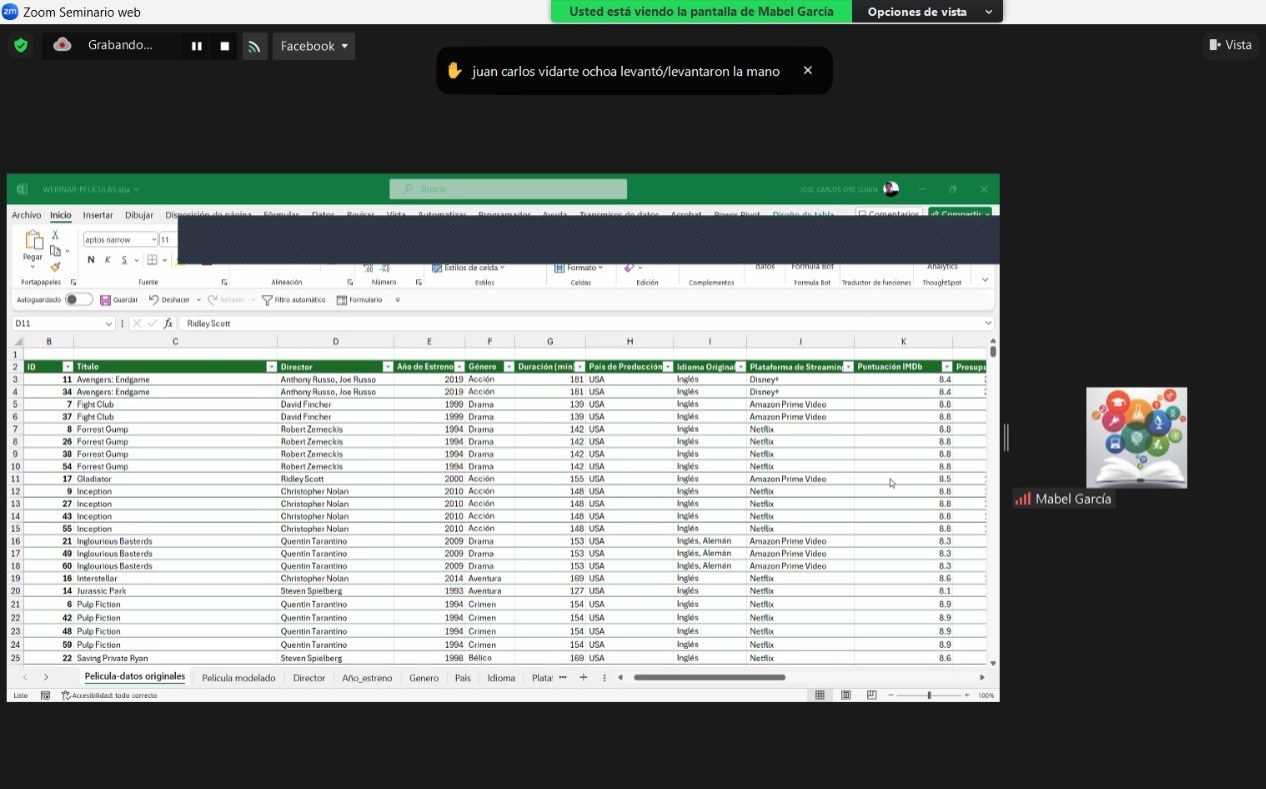Toggle the Autoguardado switch
This screenshot has width=1266, height=789.
point(78,300)
